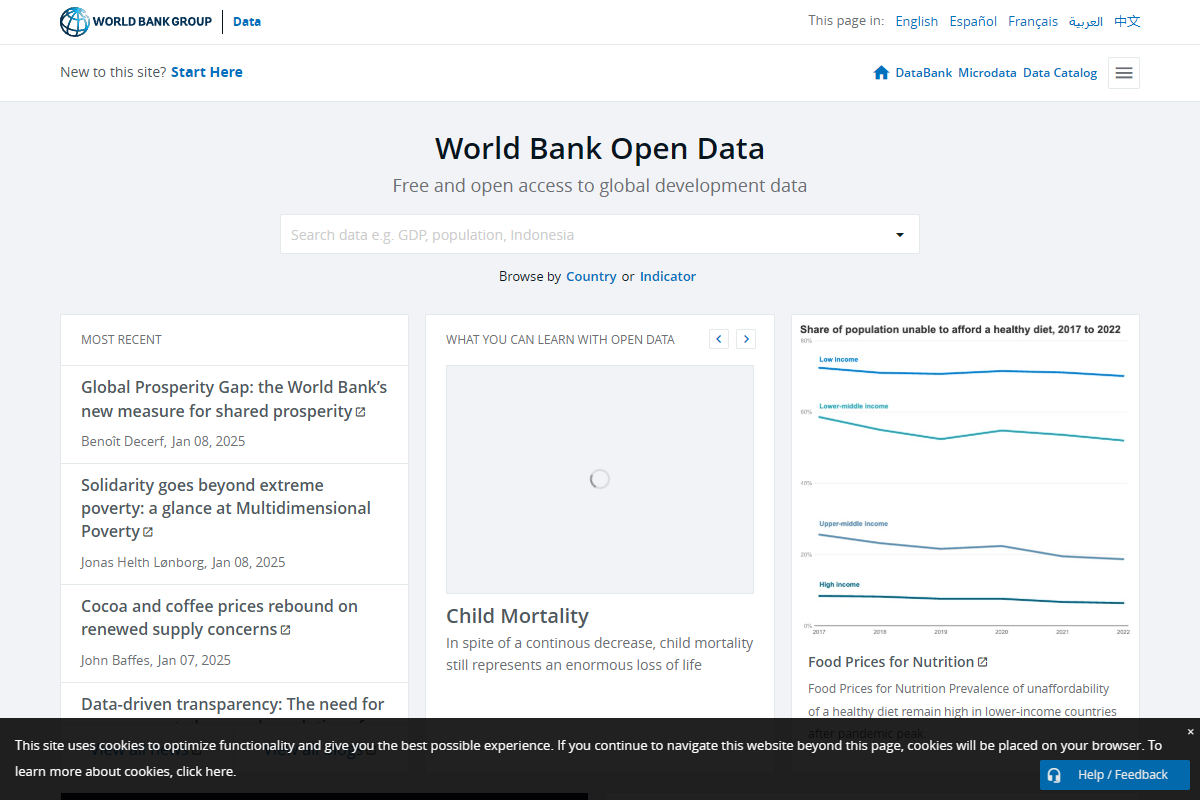Browse by Indicator link

click(668, 277)
